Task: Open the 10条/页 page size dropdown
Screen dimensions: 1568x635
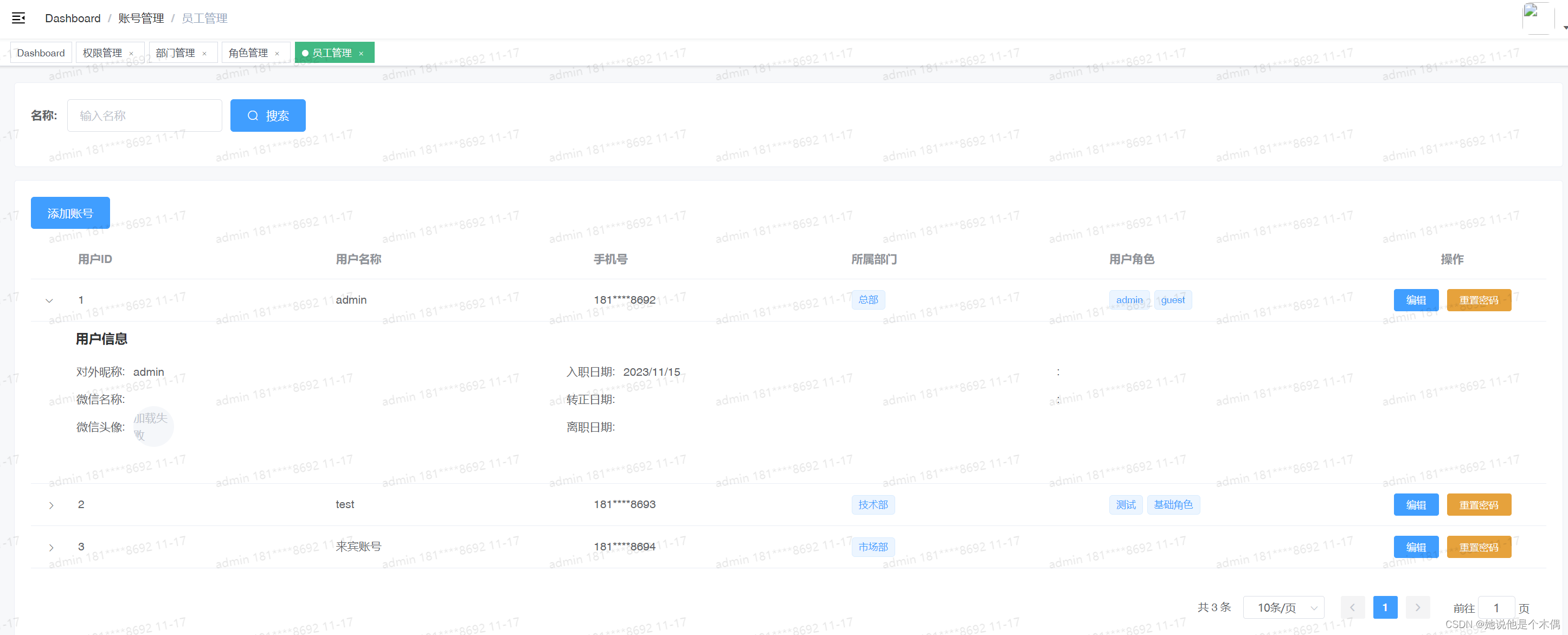Action: click(1283, 607)
